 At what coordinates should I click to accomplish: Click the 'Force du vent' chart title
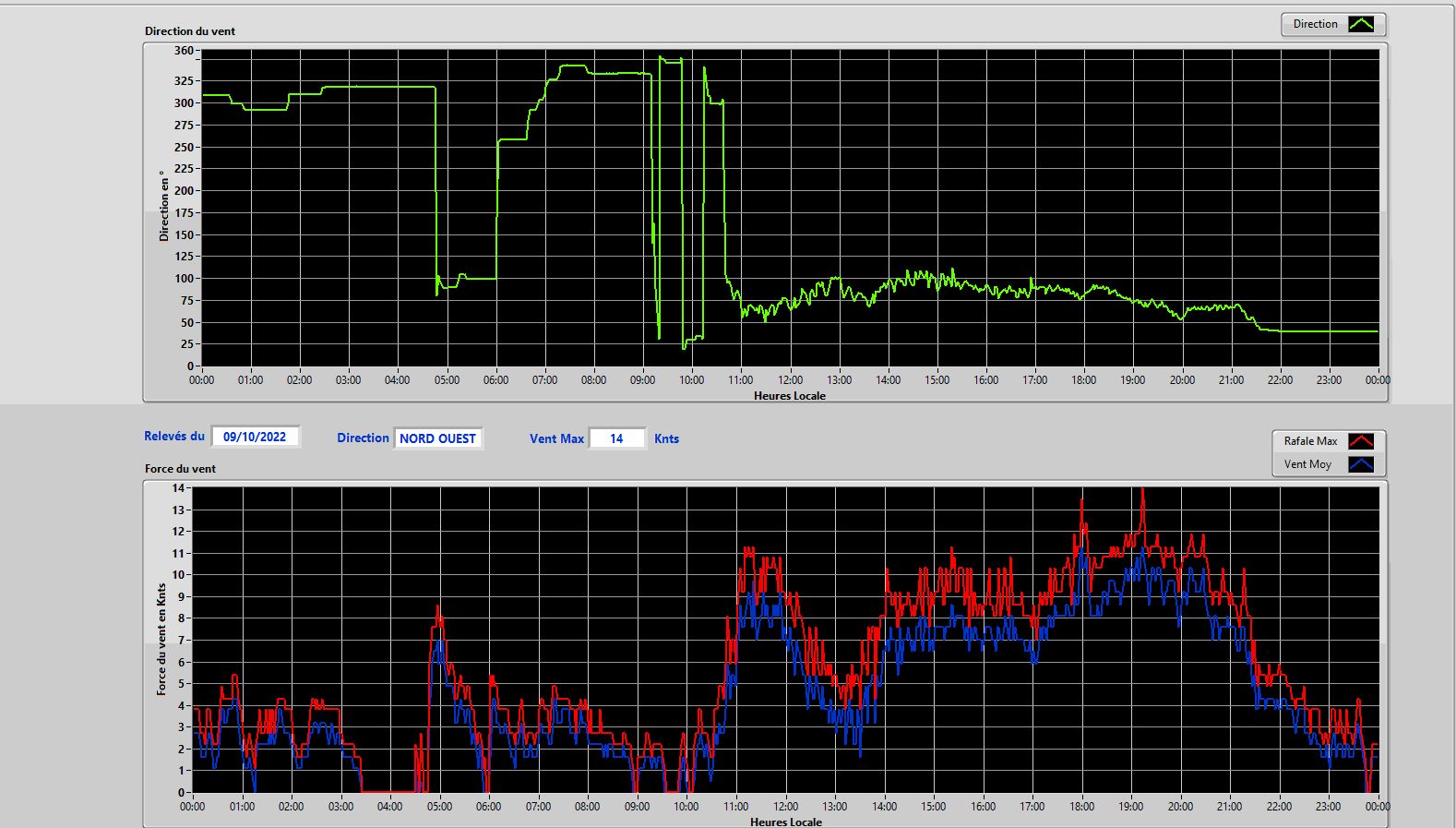pos(180,468)
